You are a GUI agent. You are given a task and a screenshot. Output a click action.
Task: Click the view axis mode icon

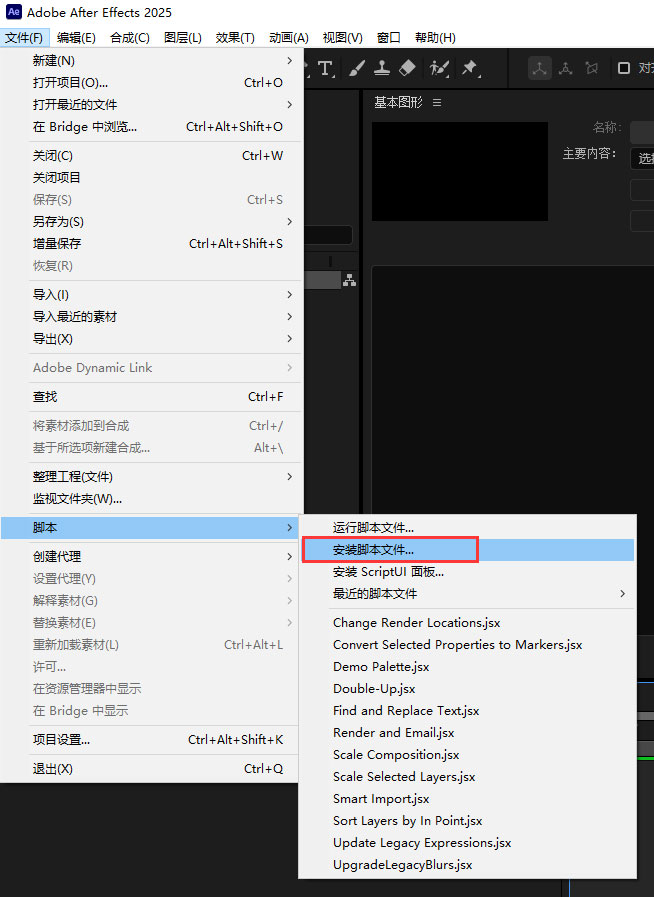pos(592,69)
